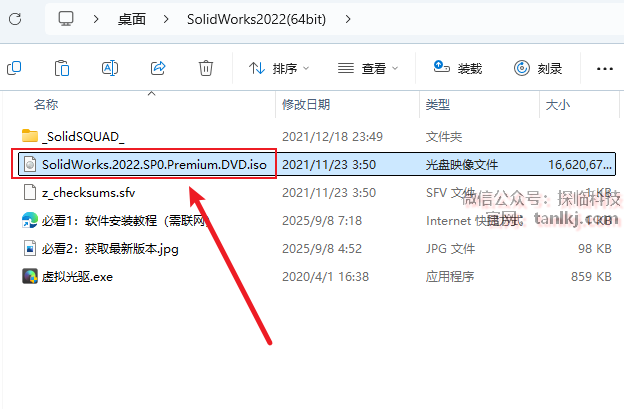The width and height of the screenshot is (624, 409).
Task: Click the Delete trash can icon
Action: 206,68
